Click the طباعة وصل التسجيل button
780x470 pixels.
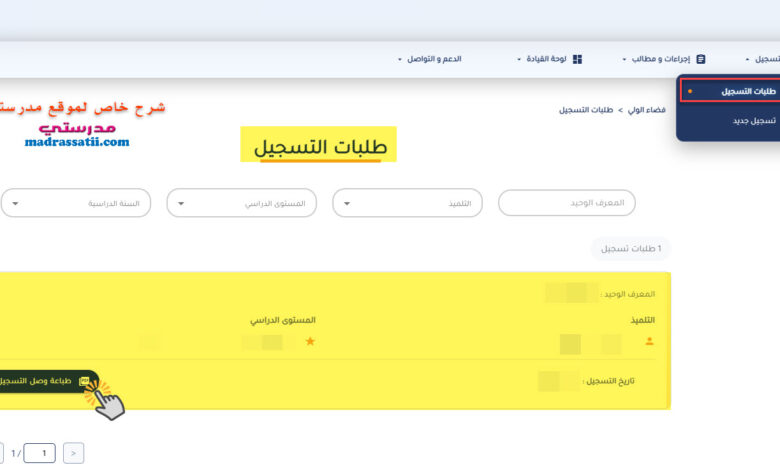point(48,381)
